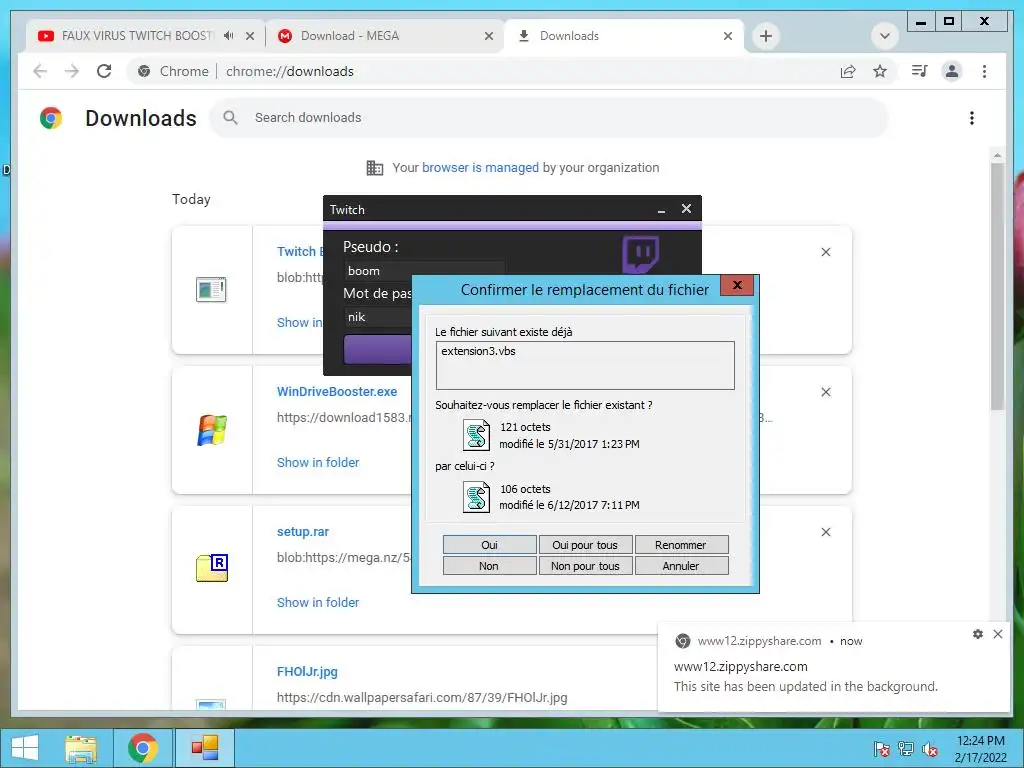The width and height of the screenshot is (1024, 768).
Task: Click the Renommer button
Action: coord(681,545)
